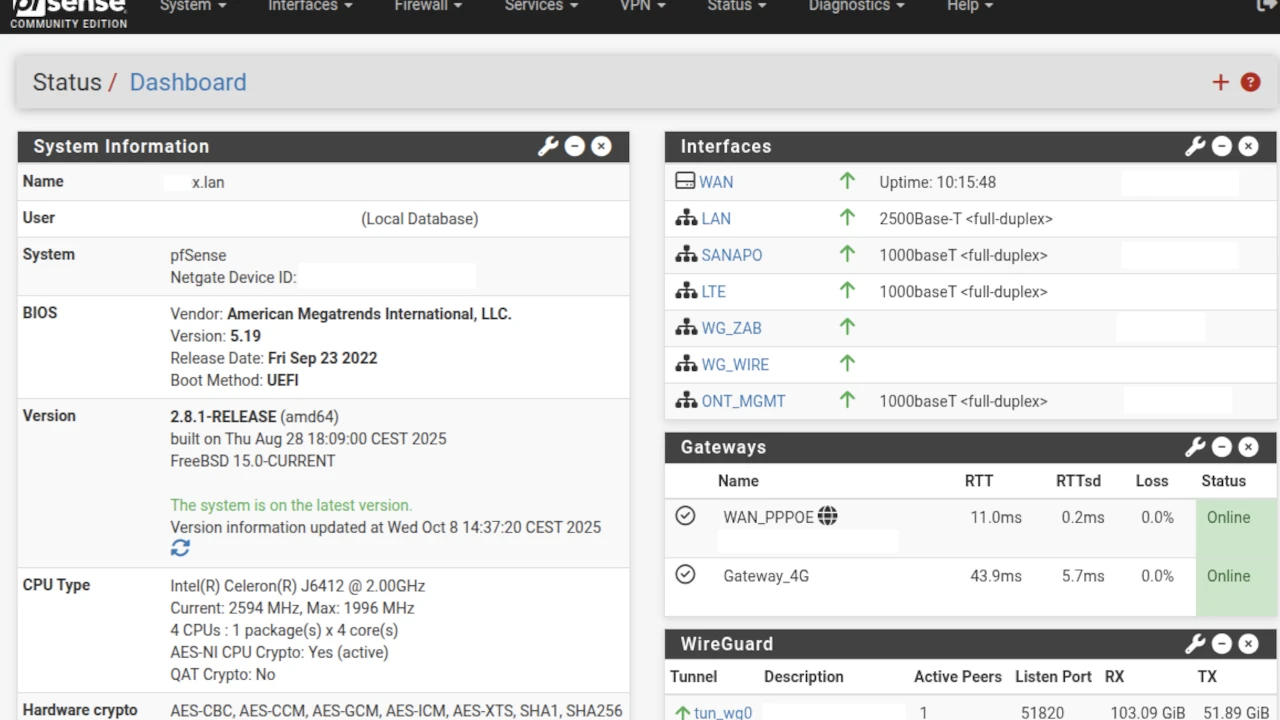Open System Information widget wrench settings

[547, 147]
